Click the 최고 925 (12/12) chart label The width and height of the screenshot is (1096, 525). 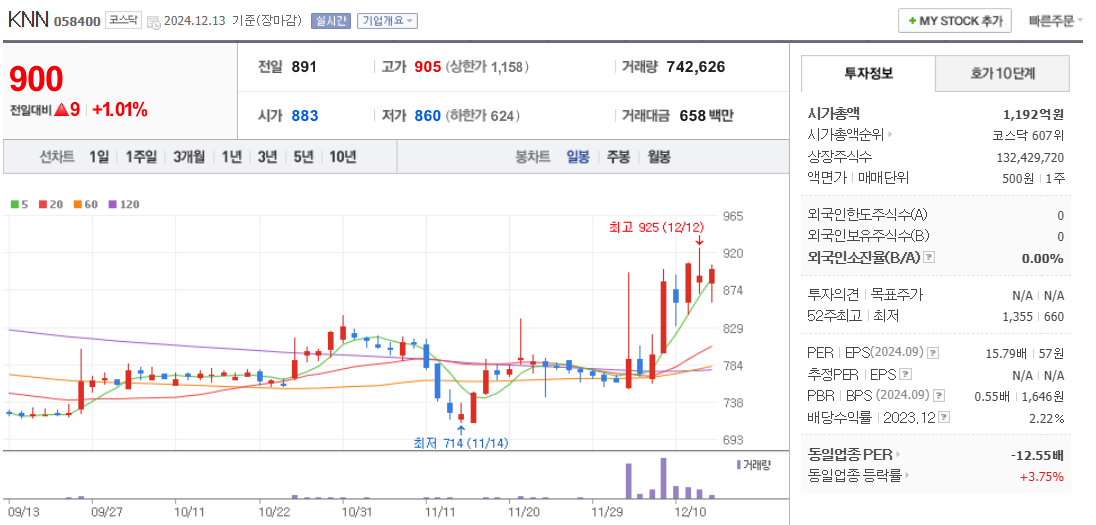(x=657, y=227)
